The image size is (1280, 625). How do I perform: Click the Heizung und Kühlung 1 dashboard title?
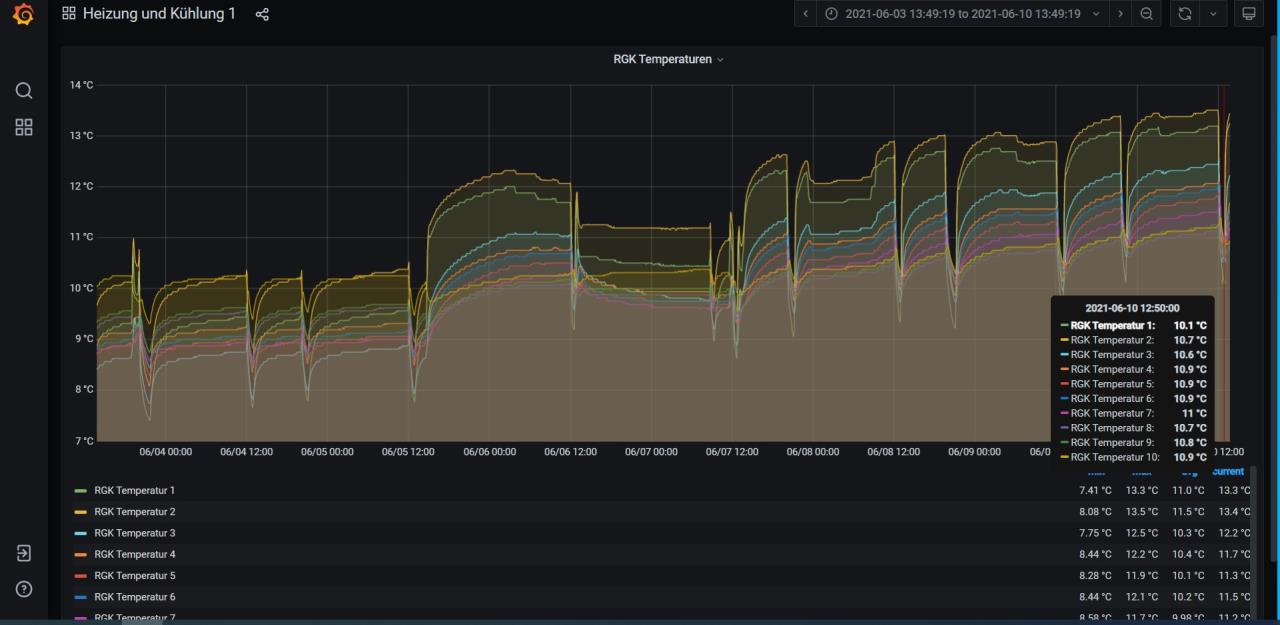[158, 14]
